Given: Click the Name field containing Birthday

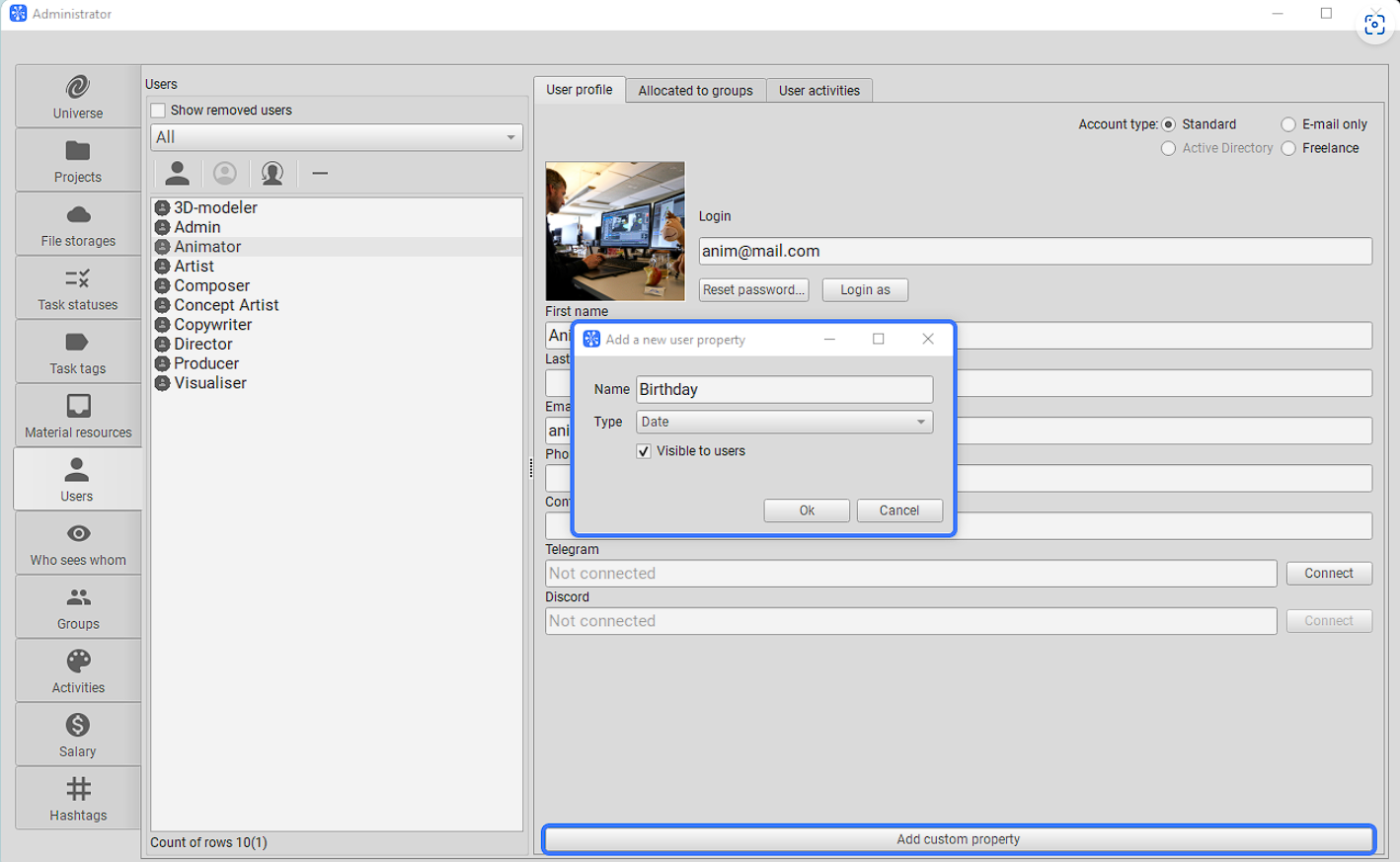Looking at the screenshot, I should [785, 389].
